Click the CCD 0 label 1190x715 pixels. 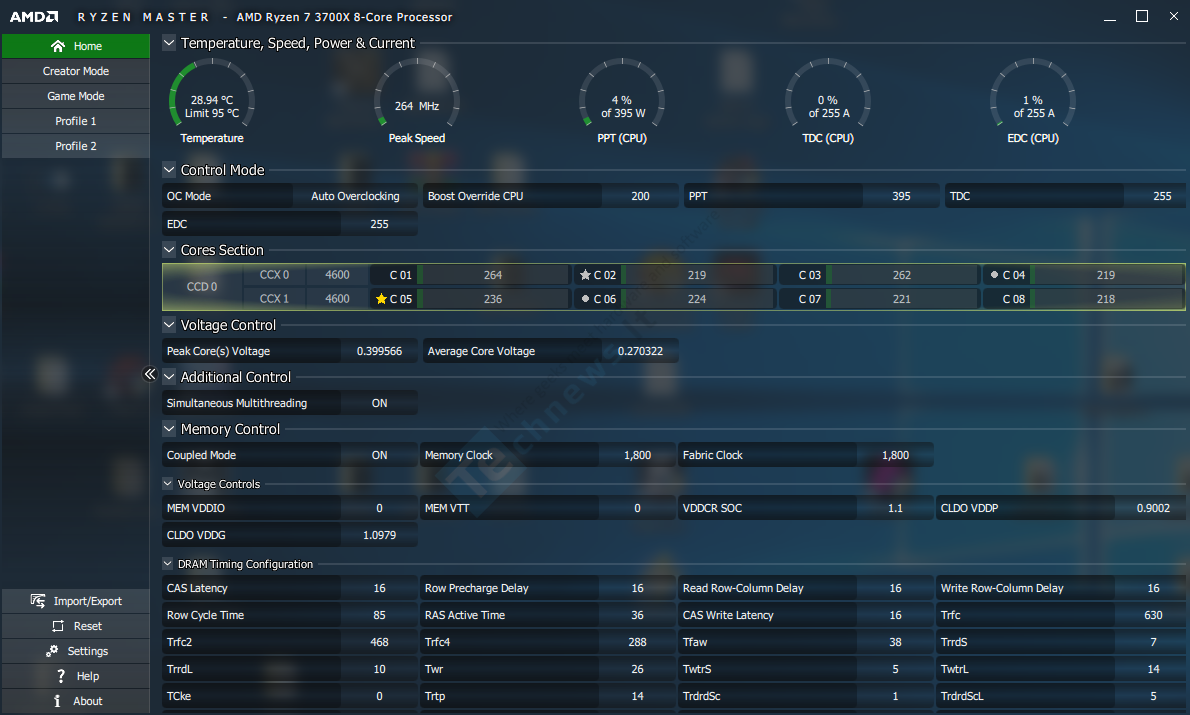(x=202, y=287)
